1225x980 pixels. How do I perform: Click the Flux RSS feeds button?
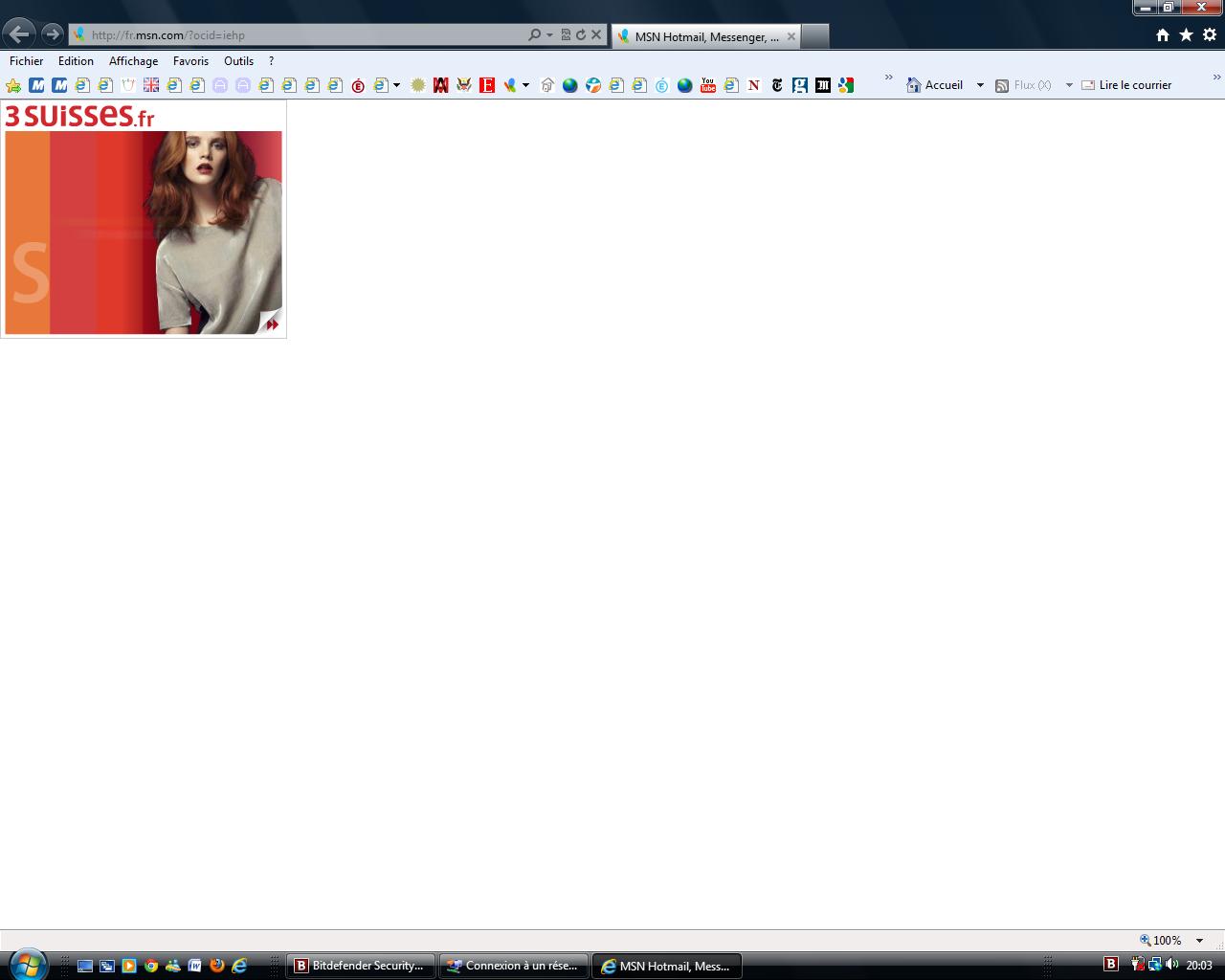pyautogui.click(x=1023, y=85)
